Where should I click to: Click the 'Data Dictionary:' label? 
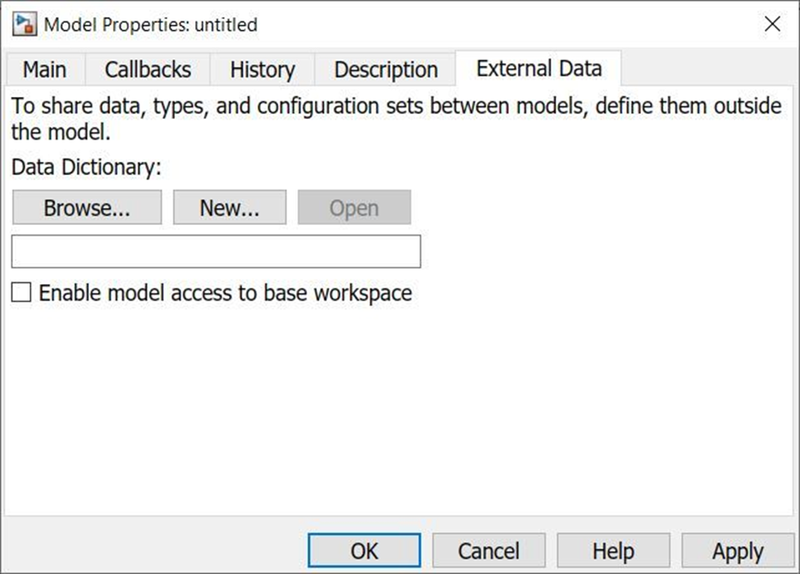point(86,167)
